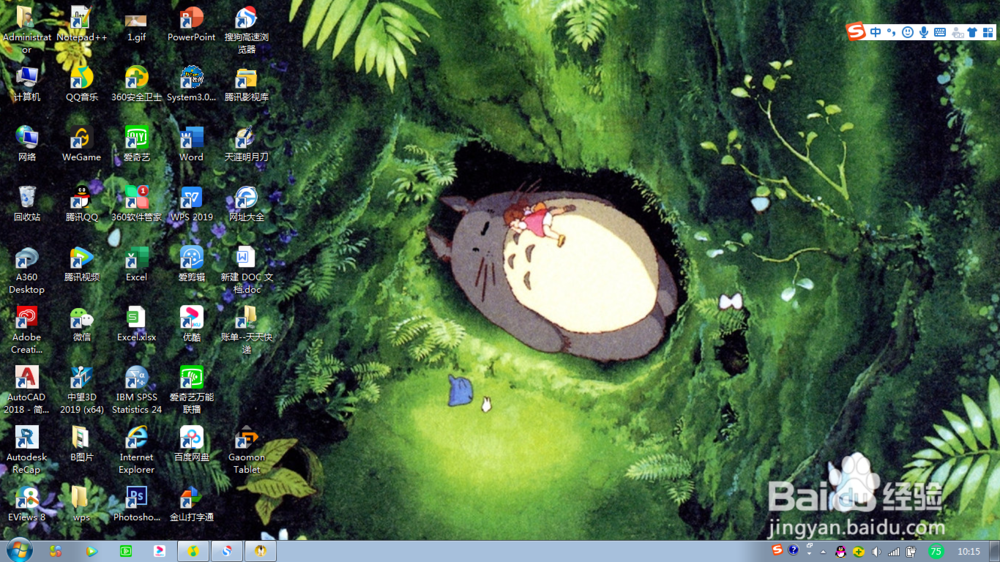Select the 网络 (Network) icon

(27, 144)
